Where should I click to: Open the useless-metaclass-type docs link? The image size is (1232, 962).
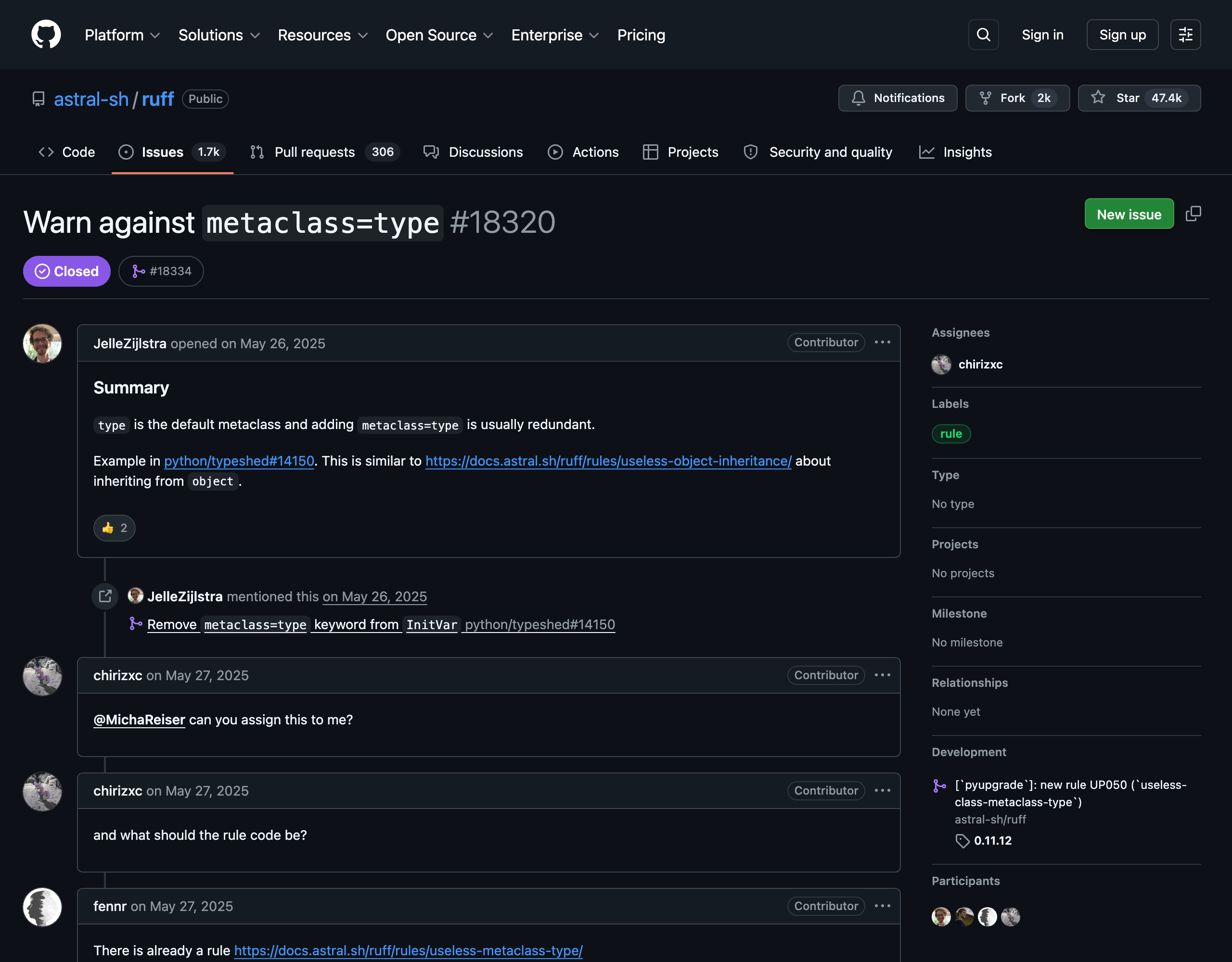[409, 950]
